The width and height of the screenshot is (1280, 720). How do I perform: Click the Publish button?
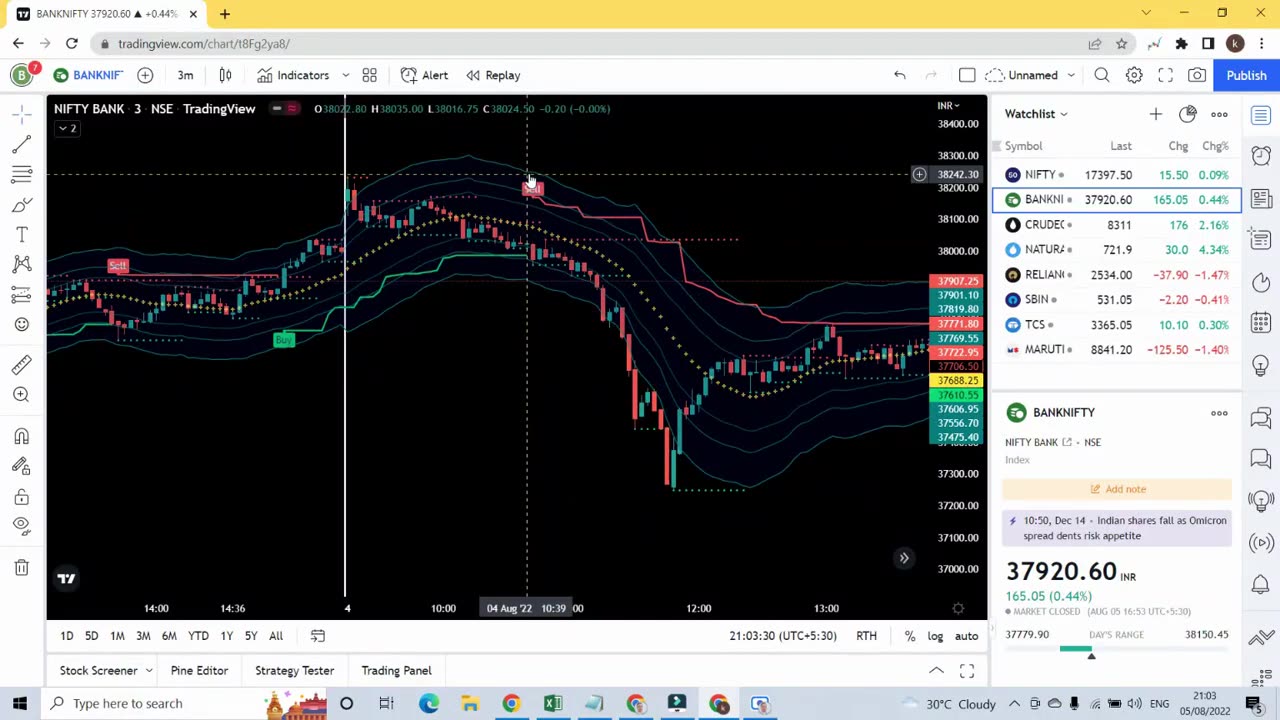pos(1246,75)
